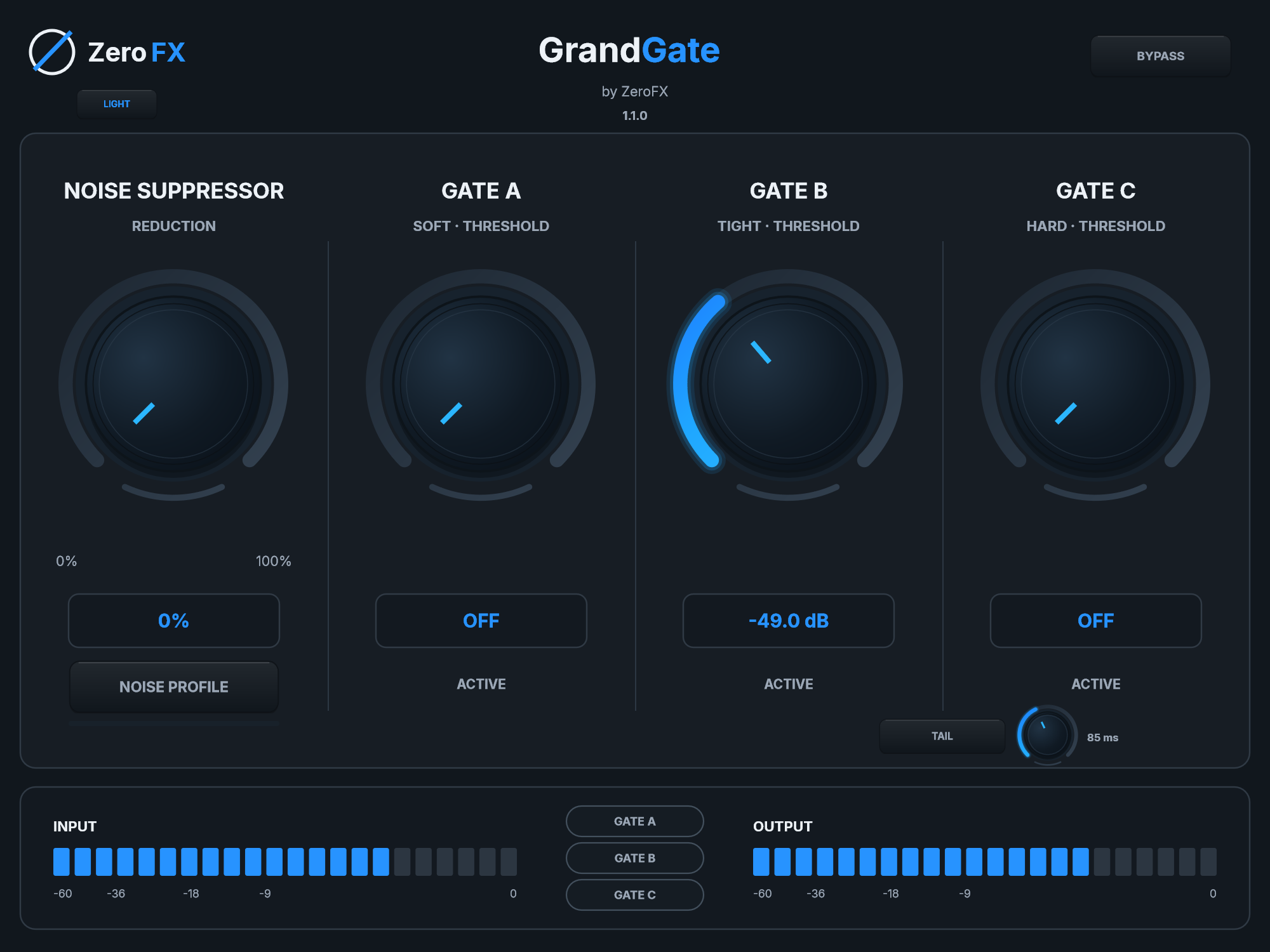The width and height of the screenshot is (1270, 952).
Task: Click the 'SOFT · THRESHOLD' label
Action: (481, 226)
